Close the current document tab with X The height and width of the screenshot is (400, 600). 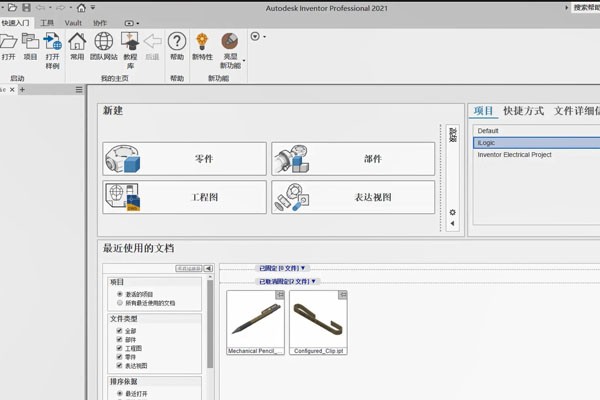click(x=12, y=90)
